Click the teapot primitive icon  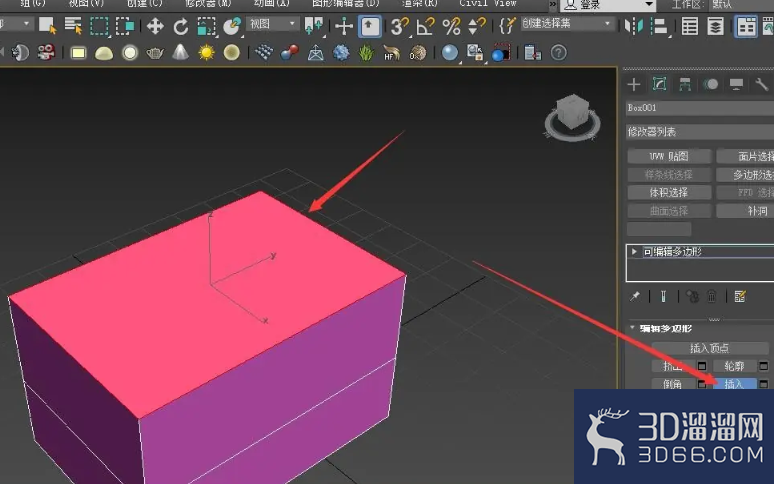155,52
